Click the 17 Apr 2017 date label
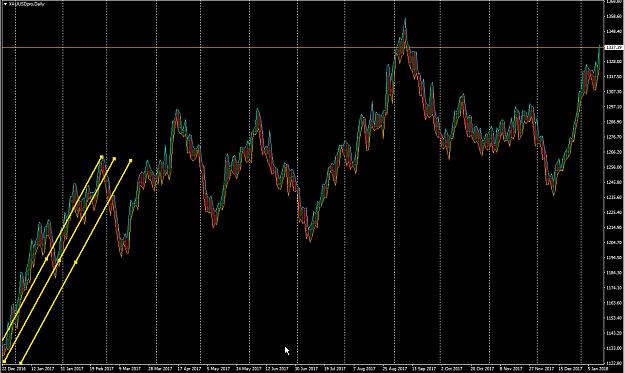The image size is (625, 373). pyautogui.click(x=189, y=369)
